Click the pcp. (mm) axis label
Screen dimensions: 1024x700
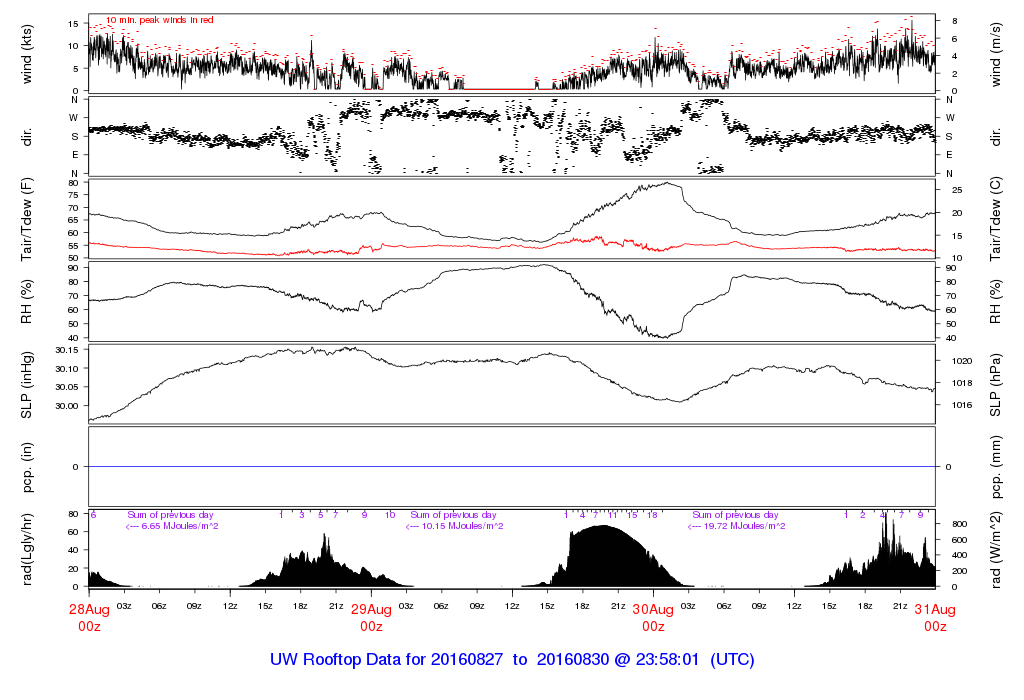[996, 466]
